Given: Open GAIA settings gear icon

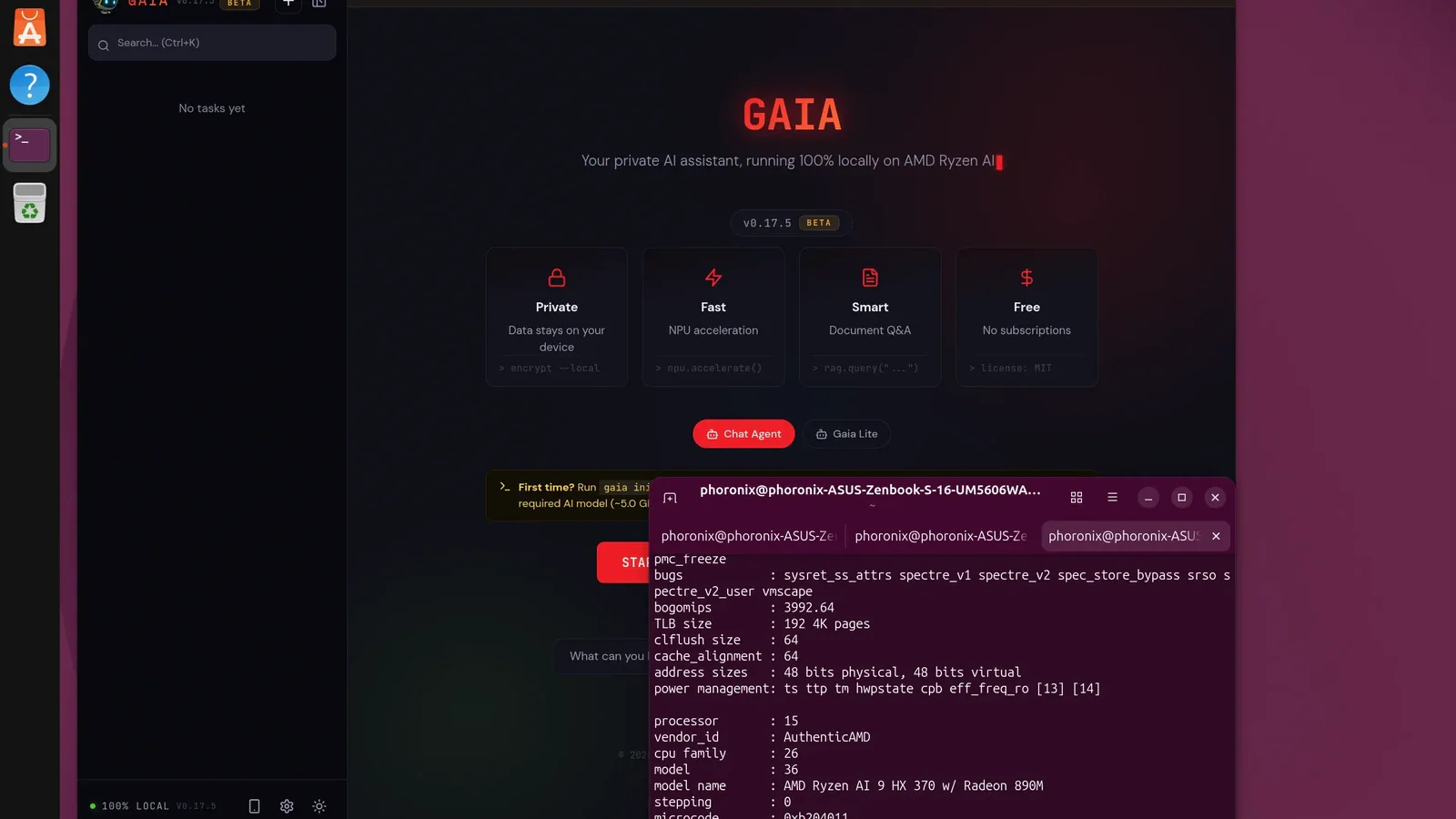Looking at the screenshot, I should pyautogui.click(x=287, y=806).
